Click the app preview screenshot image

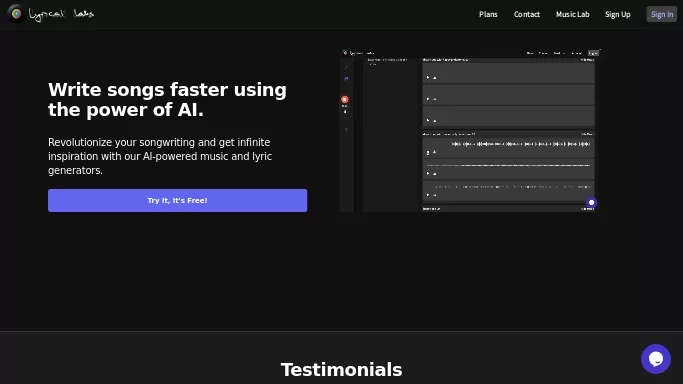470,131
